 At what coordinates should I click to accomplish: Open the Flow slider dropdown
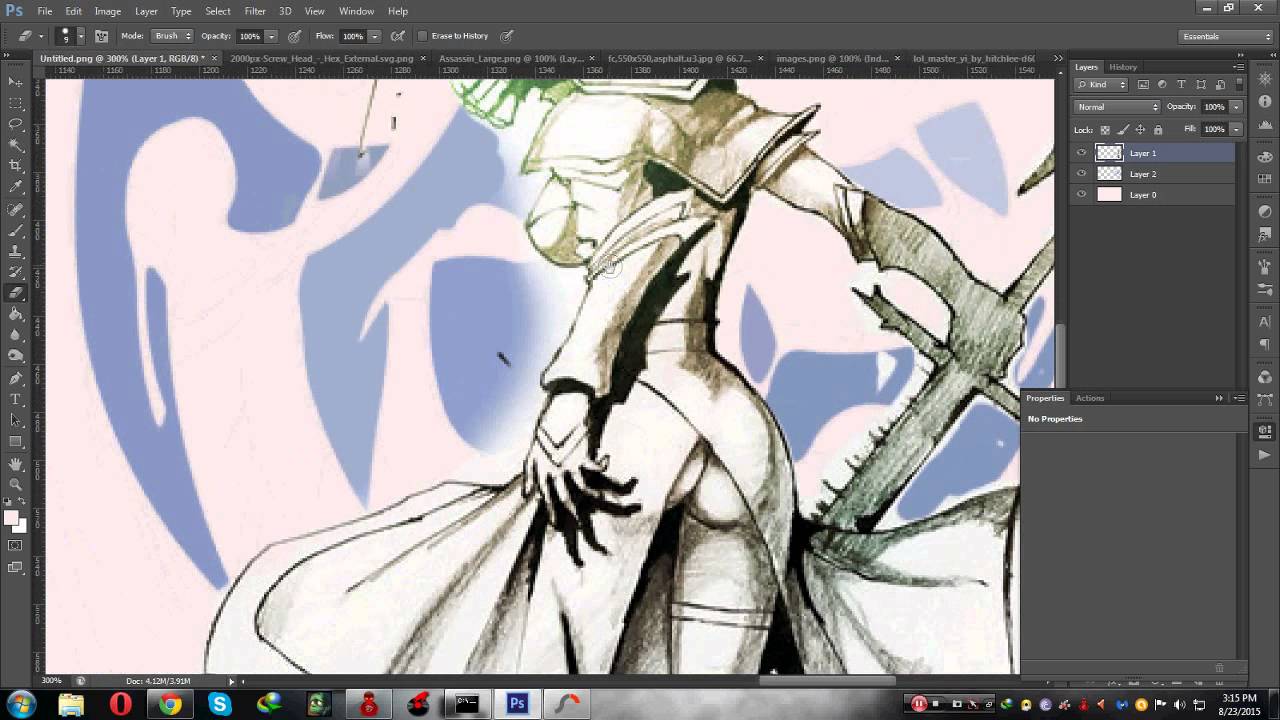[x=374, y=36]
